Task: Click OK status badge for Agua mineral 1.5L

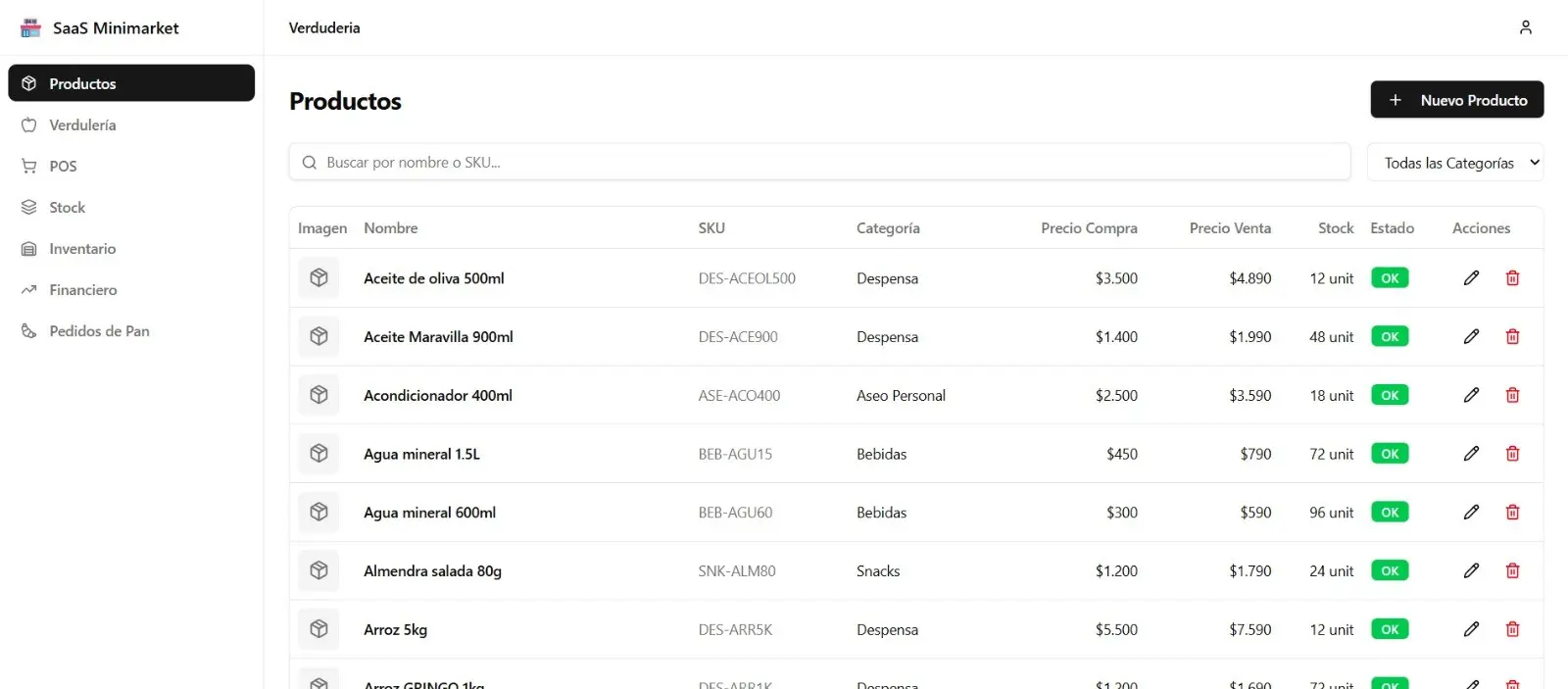Action: pyautogui.click(x=1390, y=454)
